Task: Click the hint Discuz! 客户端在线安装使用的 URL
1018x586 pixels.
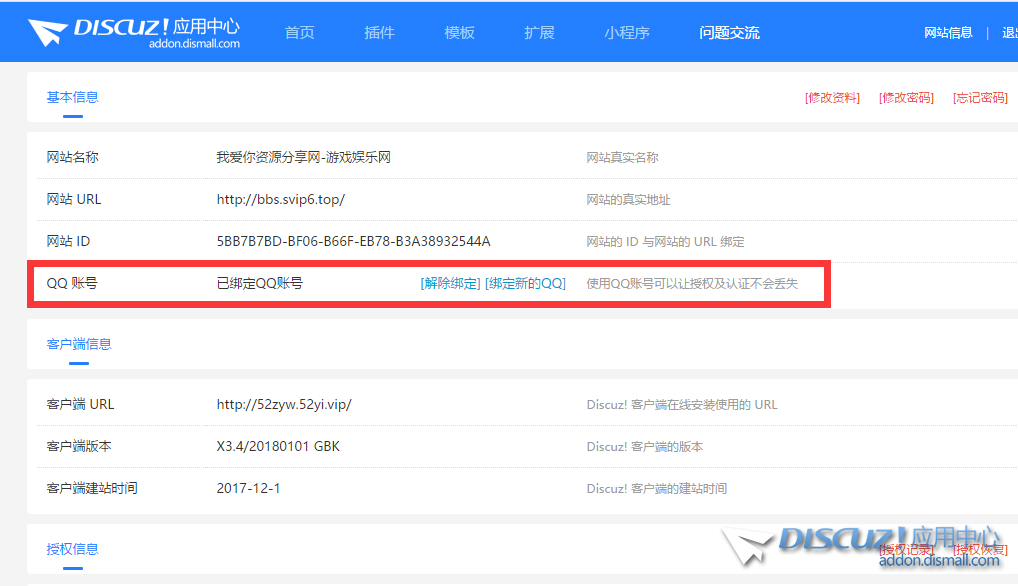Action: (682, 405)
